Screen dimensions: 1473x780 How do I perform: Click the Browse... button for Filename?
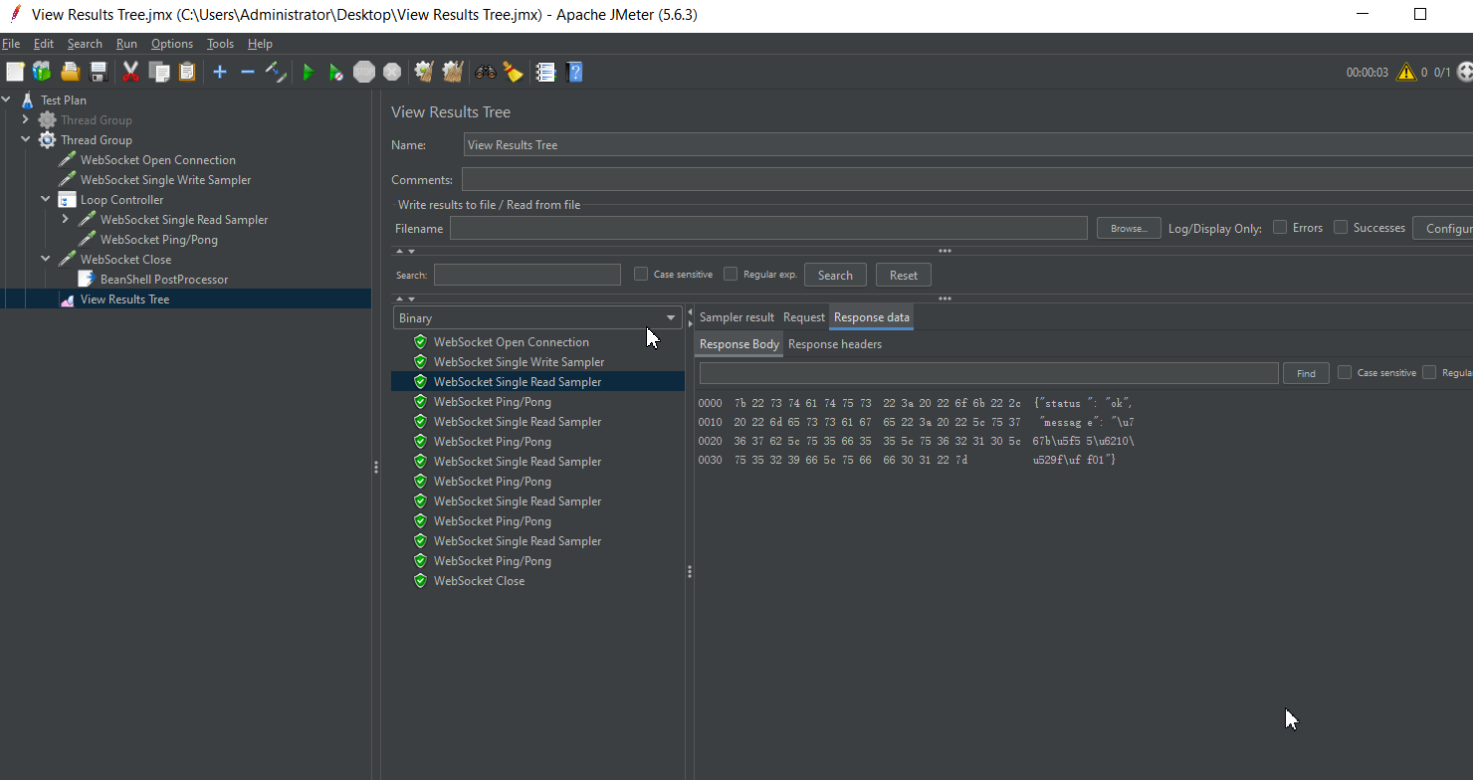(1129, 228)
